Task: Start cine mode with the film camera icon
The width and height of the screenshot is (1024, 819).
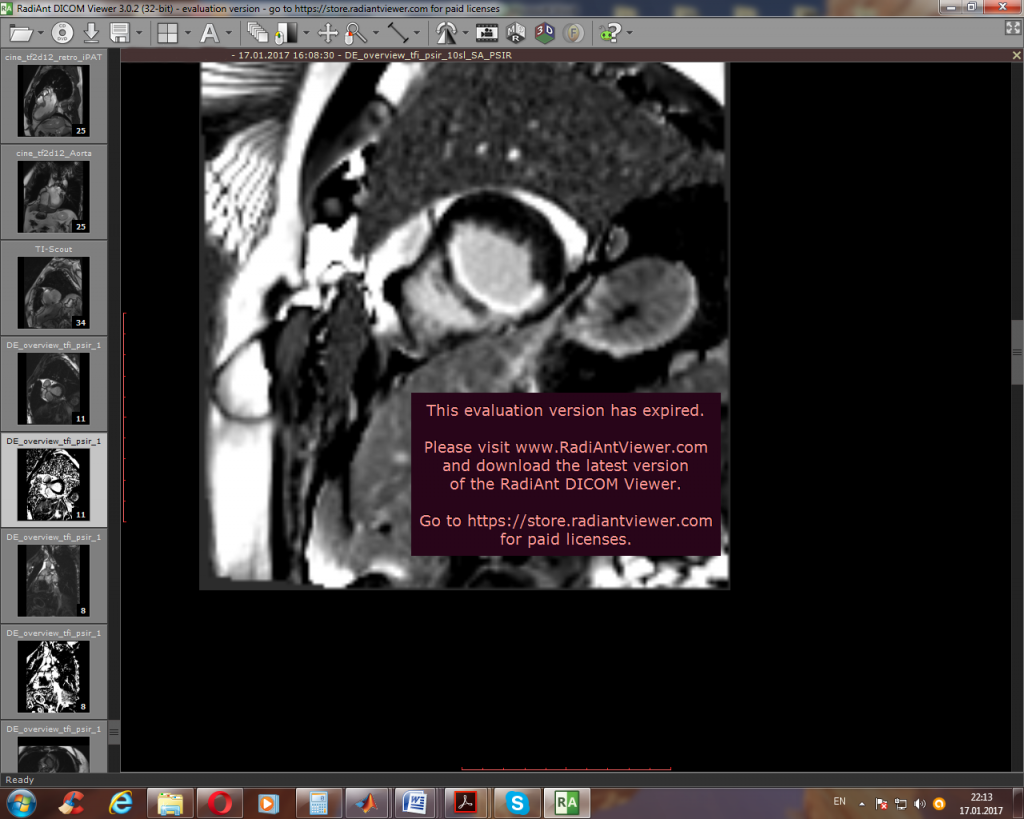Action: click(487, 33)
